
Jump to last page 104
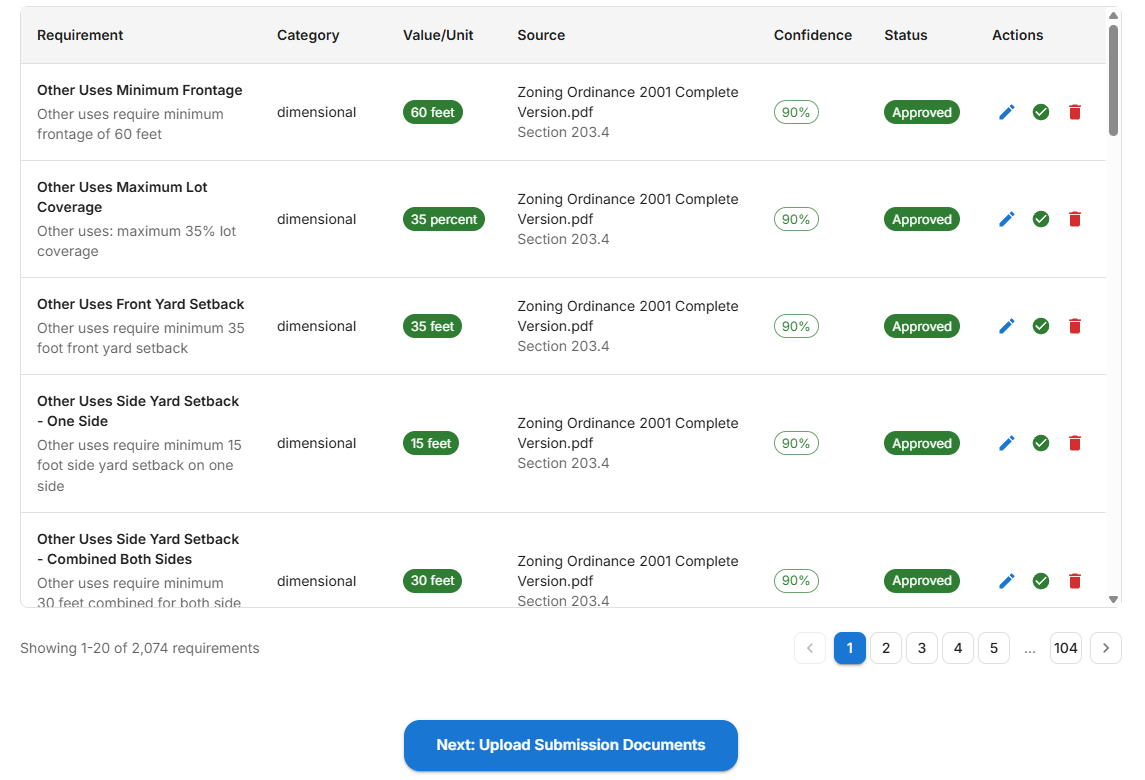coord(1066,648)
